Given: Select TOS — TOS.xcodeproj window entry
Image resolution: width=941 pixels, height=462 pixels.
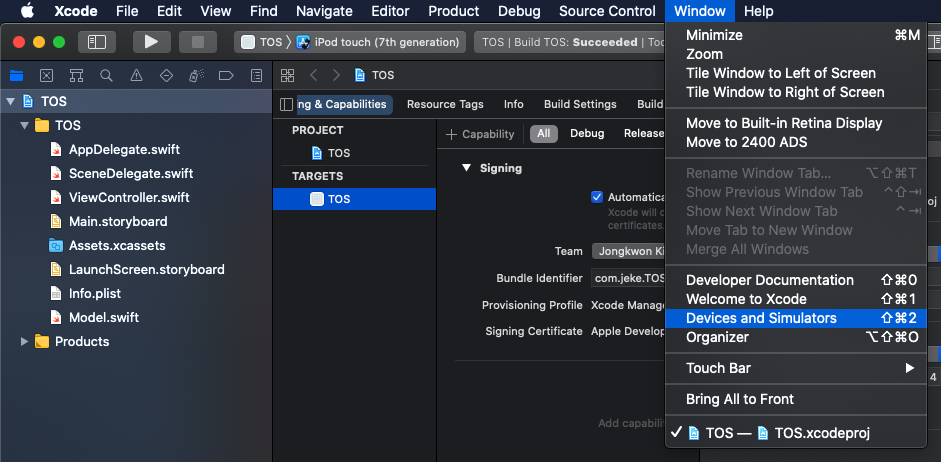Looking at the screenshot, I should point(796,433).
